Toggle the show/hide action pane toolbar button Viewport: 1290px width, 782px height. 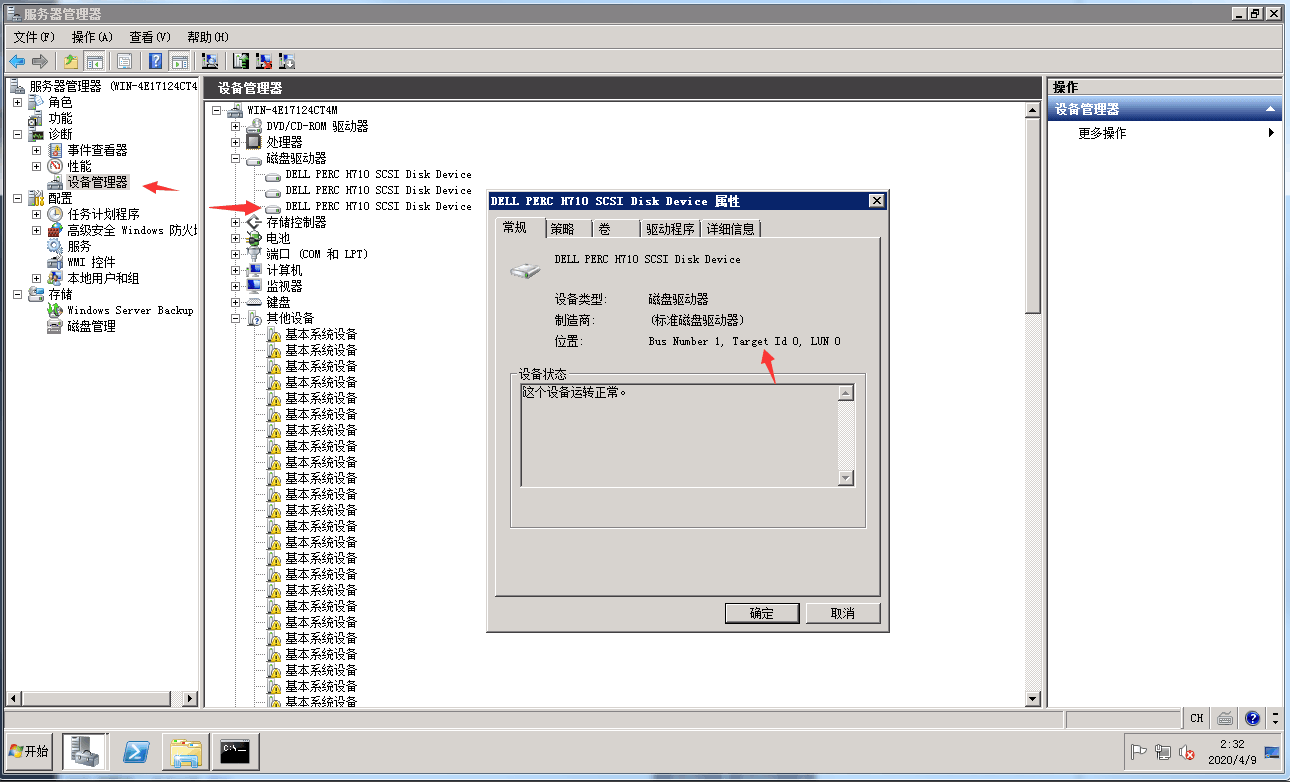[x=180, y=61]
